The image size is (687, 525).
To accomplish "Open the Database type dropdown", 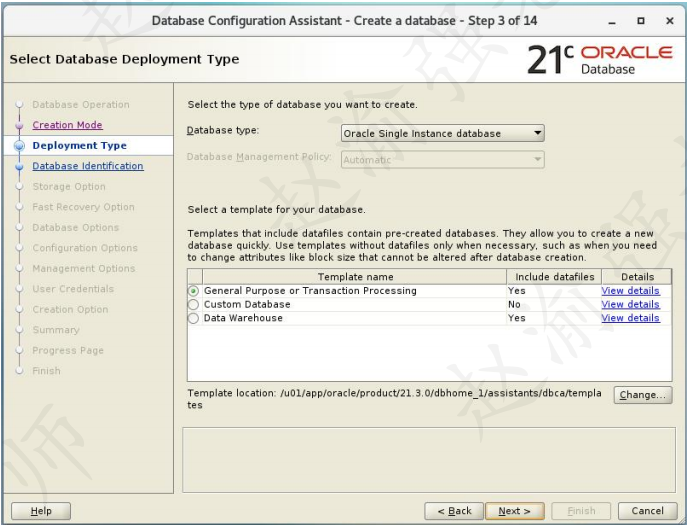I will coord(443,133).
